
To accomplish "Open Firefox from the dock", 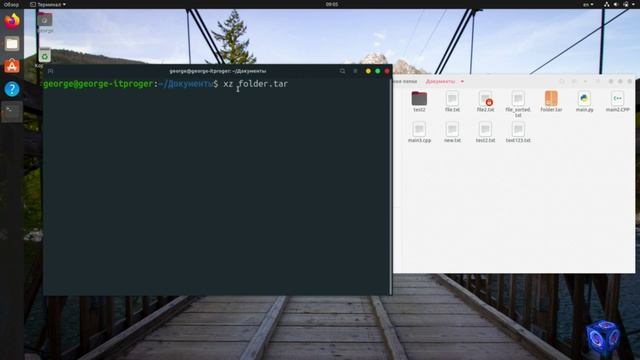I will 12,20.
